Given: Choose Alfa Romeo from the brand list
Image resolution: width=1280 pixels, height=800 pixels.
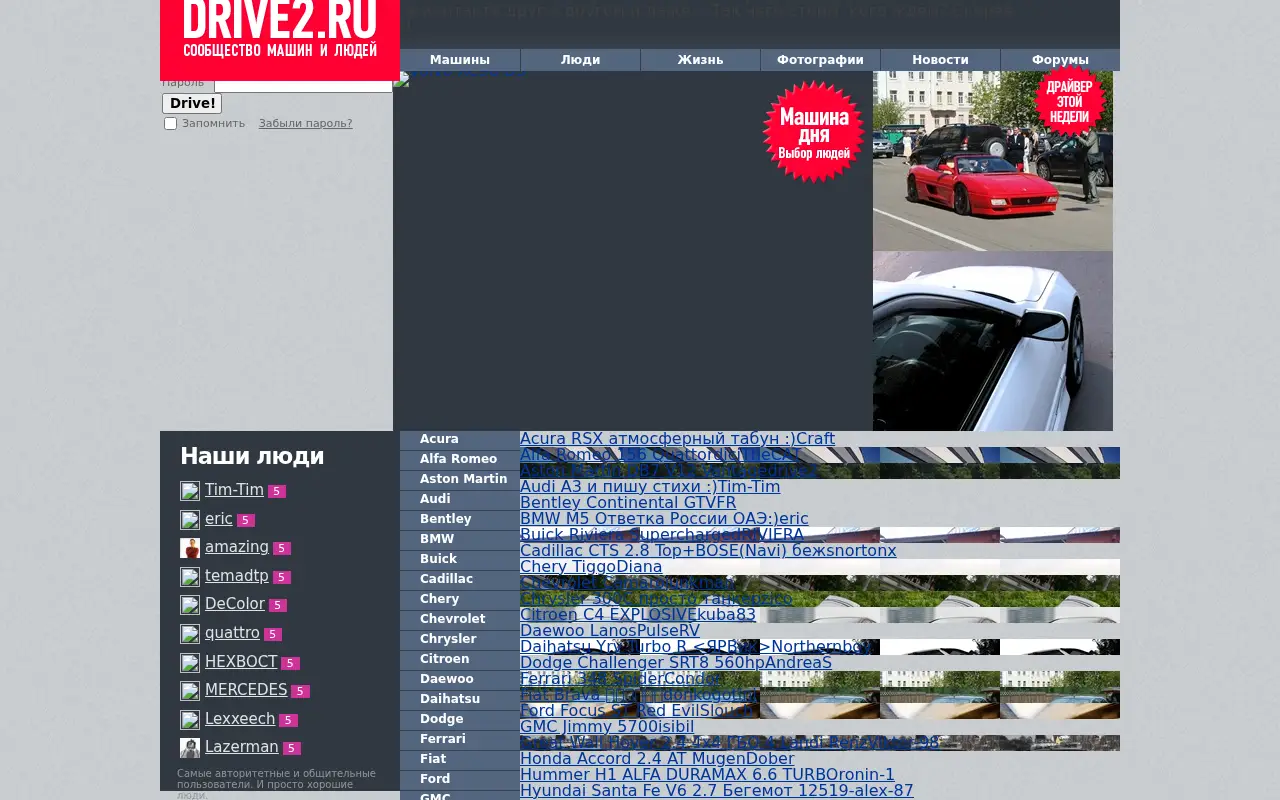Looking at the screenshot, I should click(460, 460).
